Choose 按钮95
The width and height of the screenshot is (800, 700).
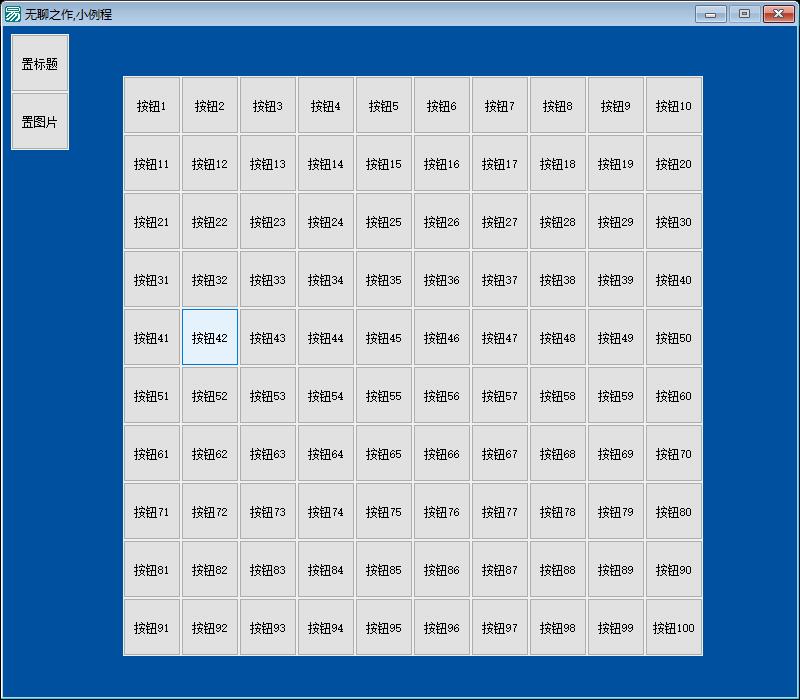pos(384,627)
